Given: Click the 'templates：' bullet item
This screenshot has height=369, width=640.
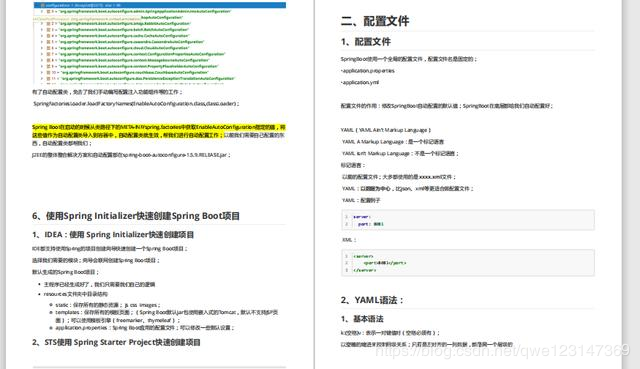Looking at the screenshot, I should tap(167, 316).
